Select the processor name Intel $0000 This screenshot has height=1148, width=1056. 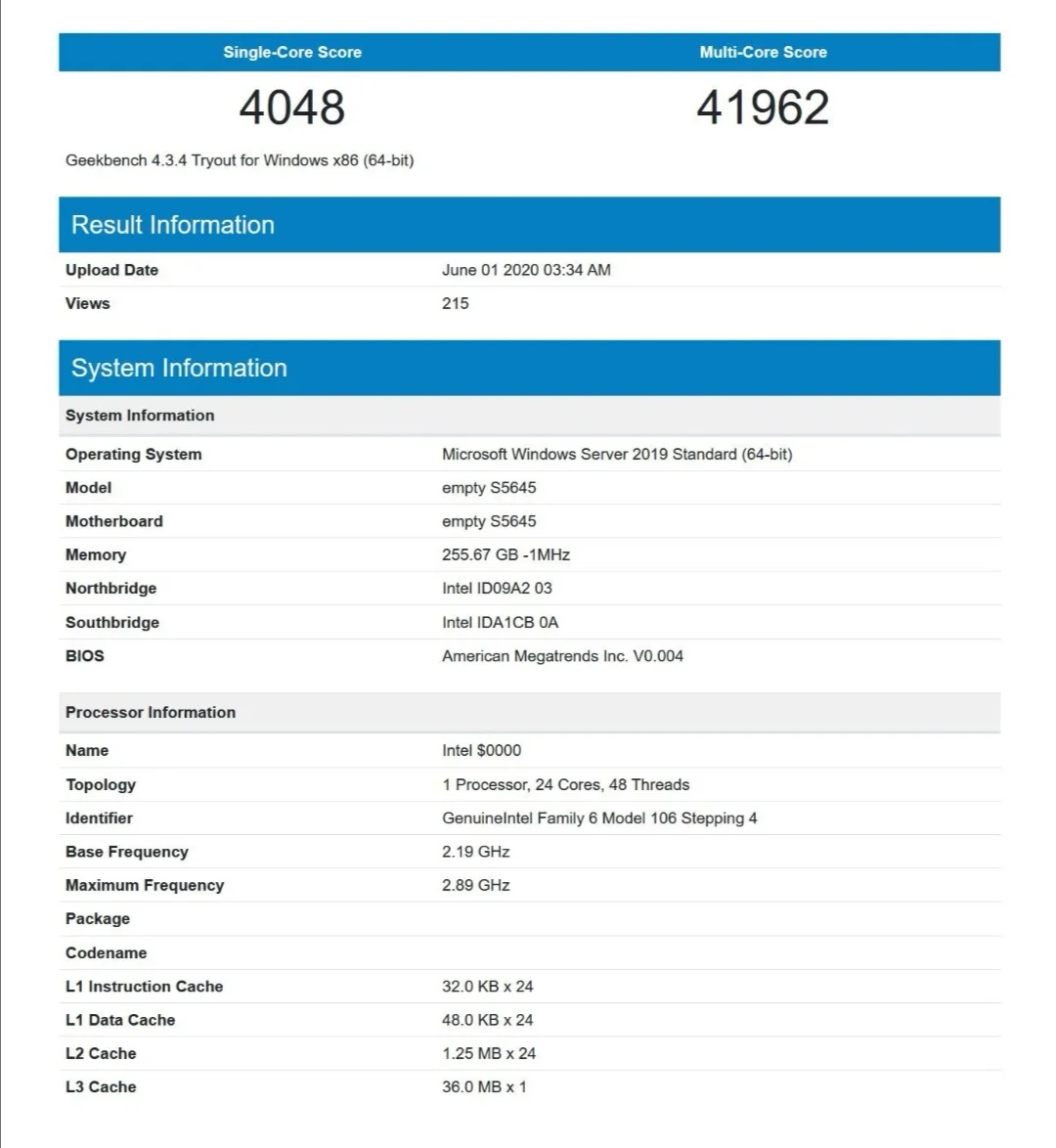(481, 750)
